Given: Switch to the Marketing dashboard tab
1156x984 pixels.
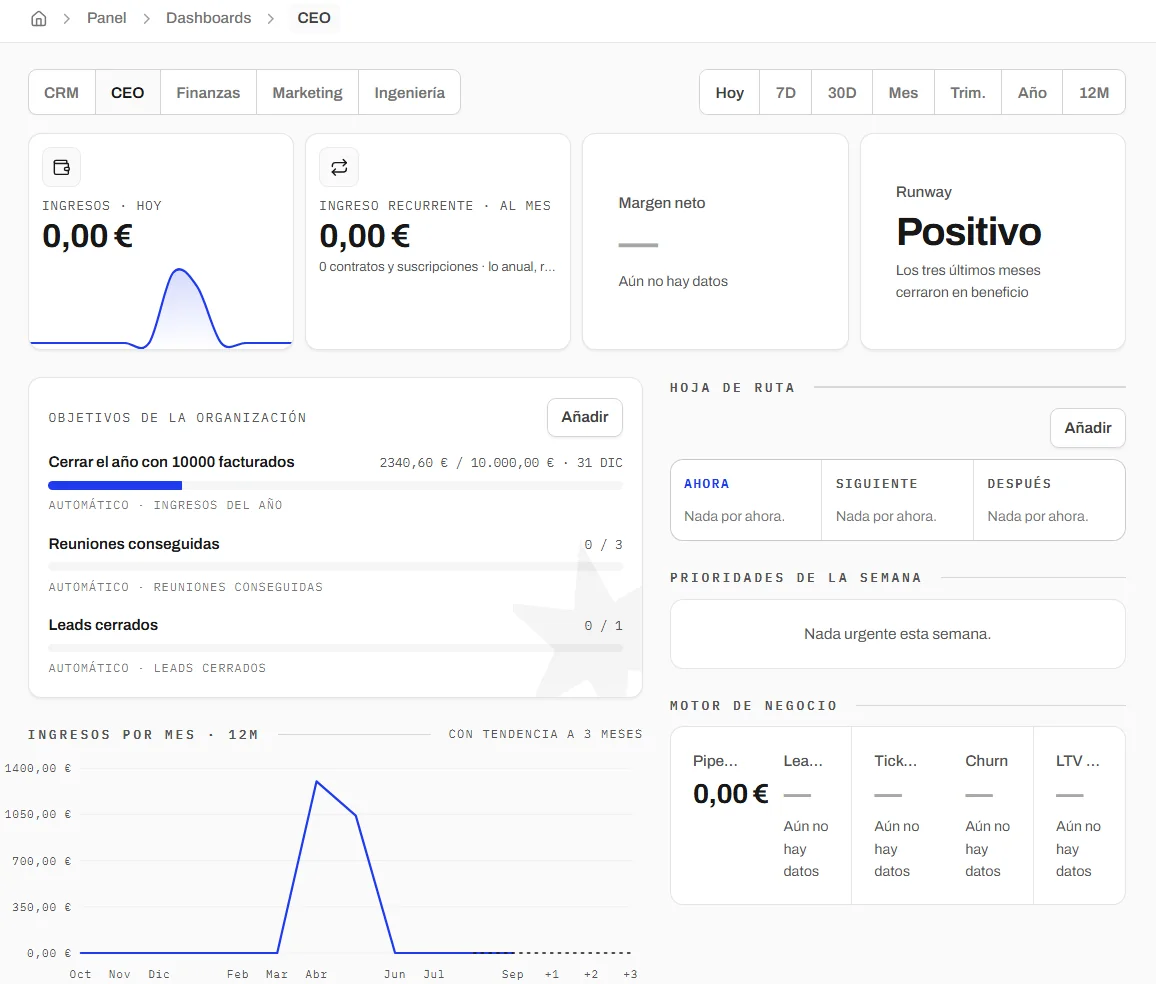Looking at the screenshot, I should pyautogui.click(x=307, y=93).
